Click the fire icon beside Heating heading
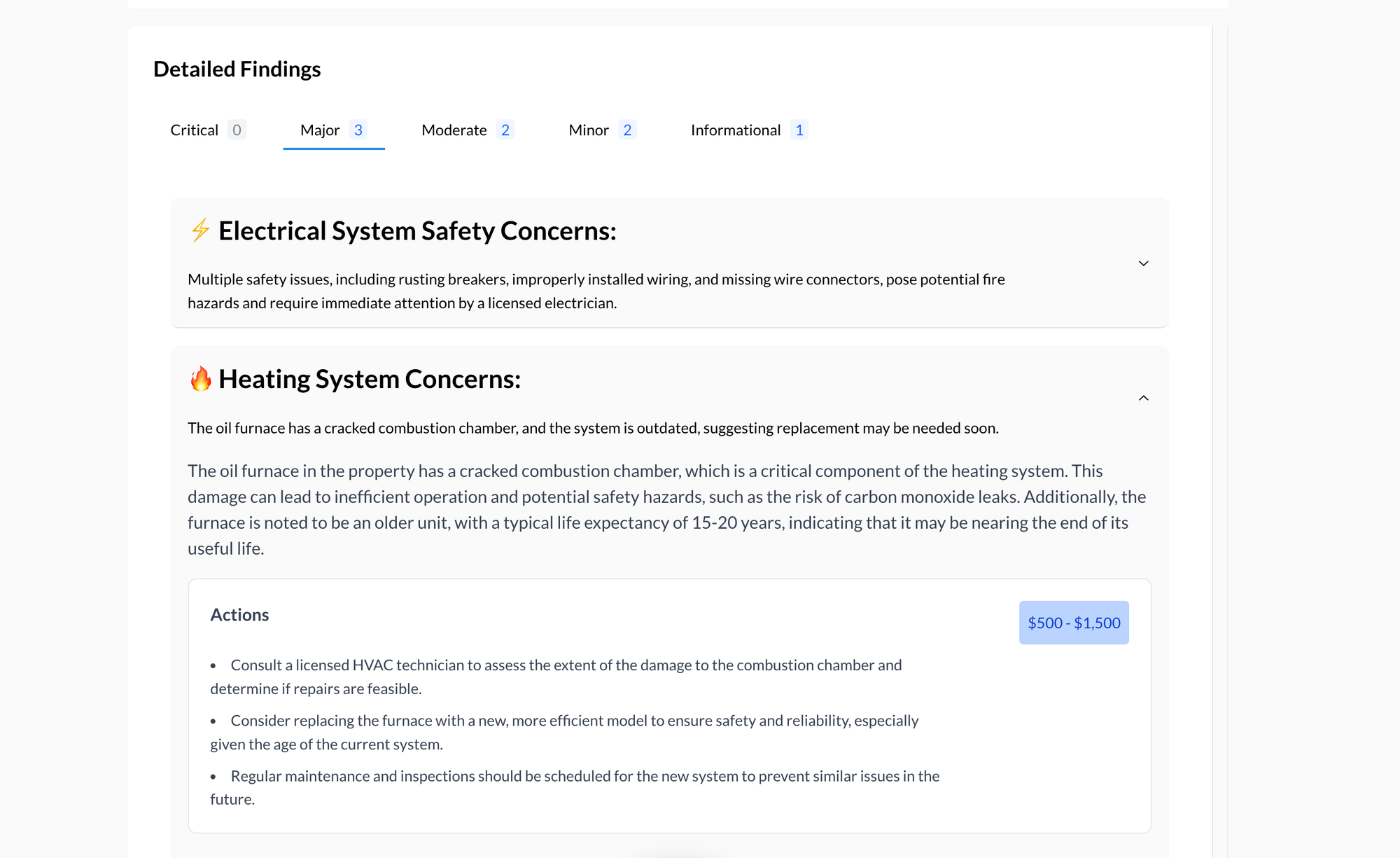This screenshot has width=1400, height=858. click(x=201, y=379)
